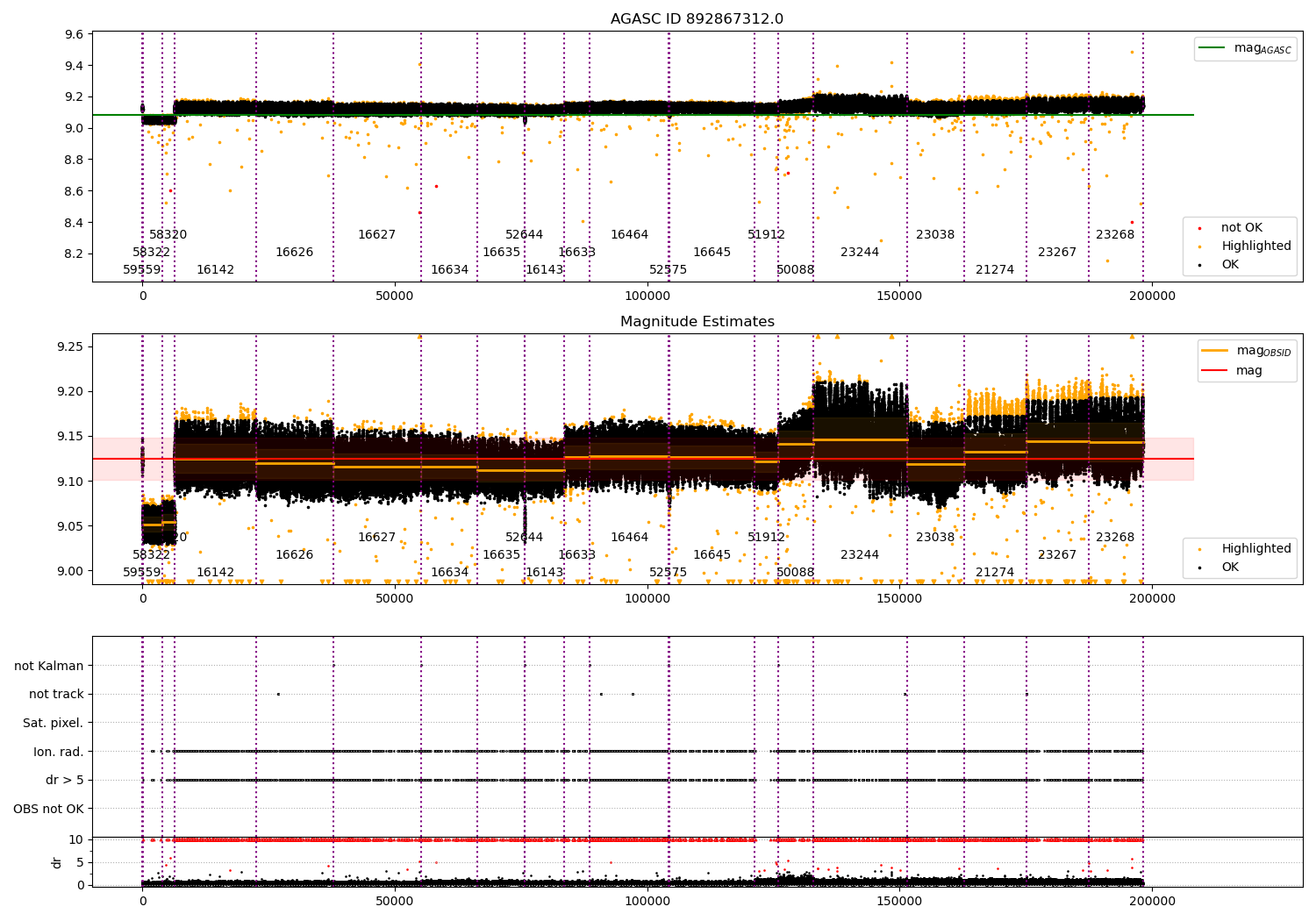Click the 10 tick on the dr axis

pyautogui.click(x=76, y=840)
